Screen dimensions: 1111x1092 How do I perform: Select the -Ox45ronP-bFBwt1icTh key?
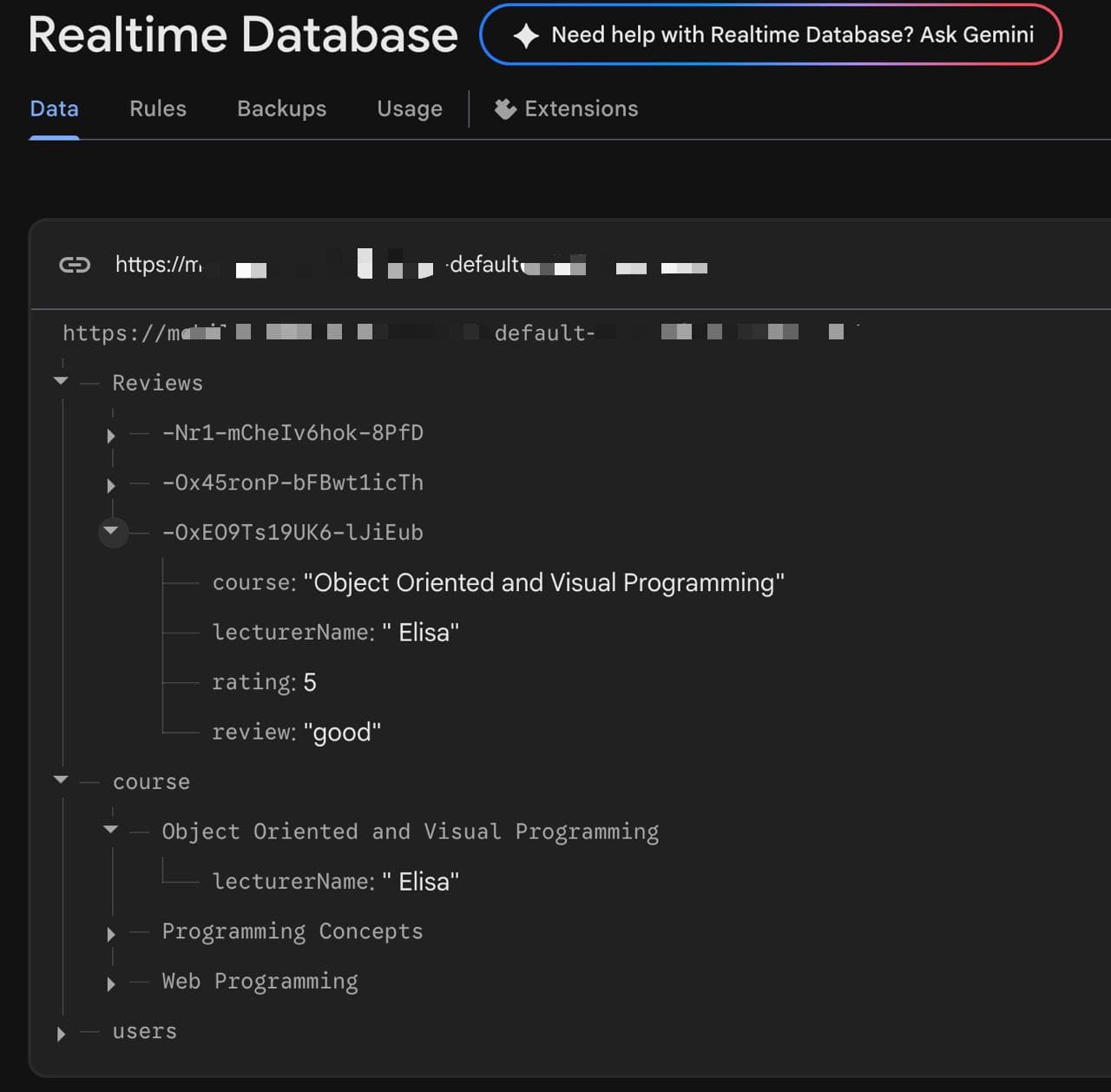(x=293, y=483)
